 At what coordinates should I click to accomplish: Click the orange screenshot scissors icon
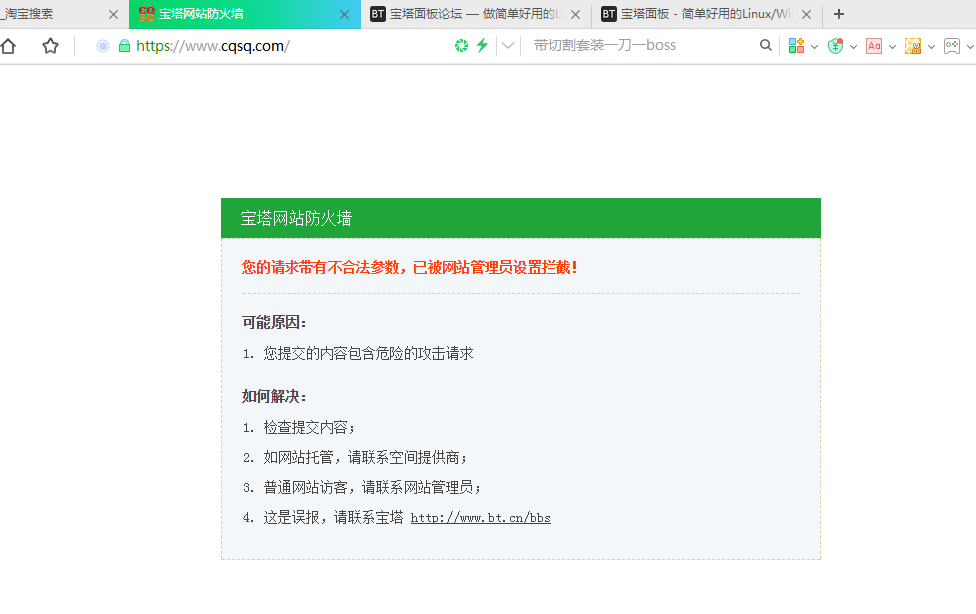tap(913, 46)
